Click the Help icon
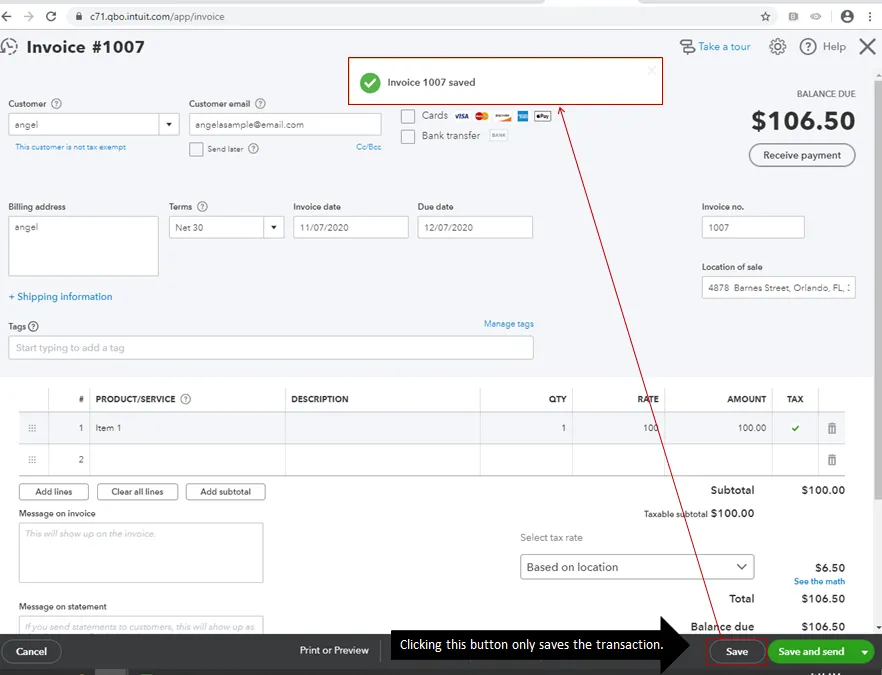Viewport: 882px width, 675px height. click(808, 46)
